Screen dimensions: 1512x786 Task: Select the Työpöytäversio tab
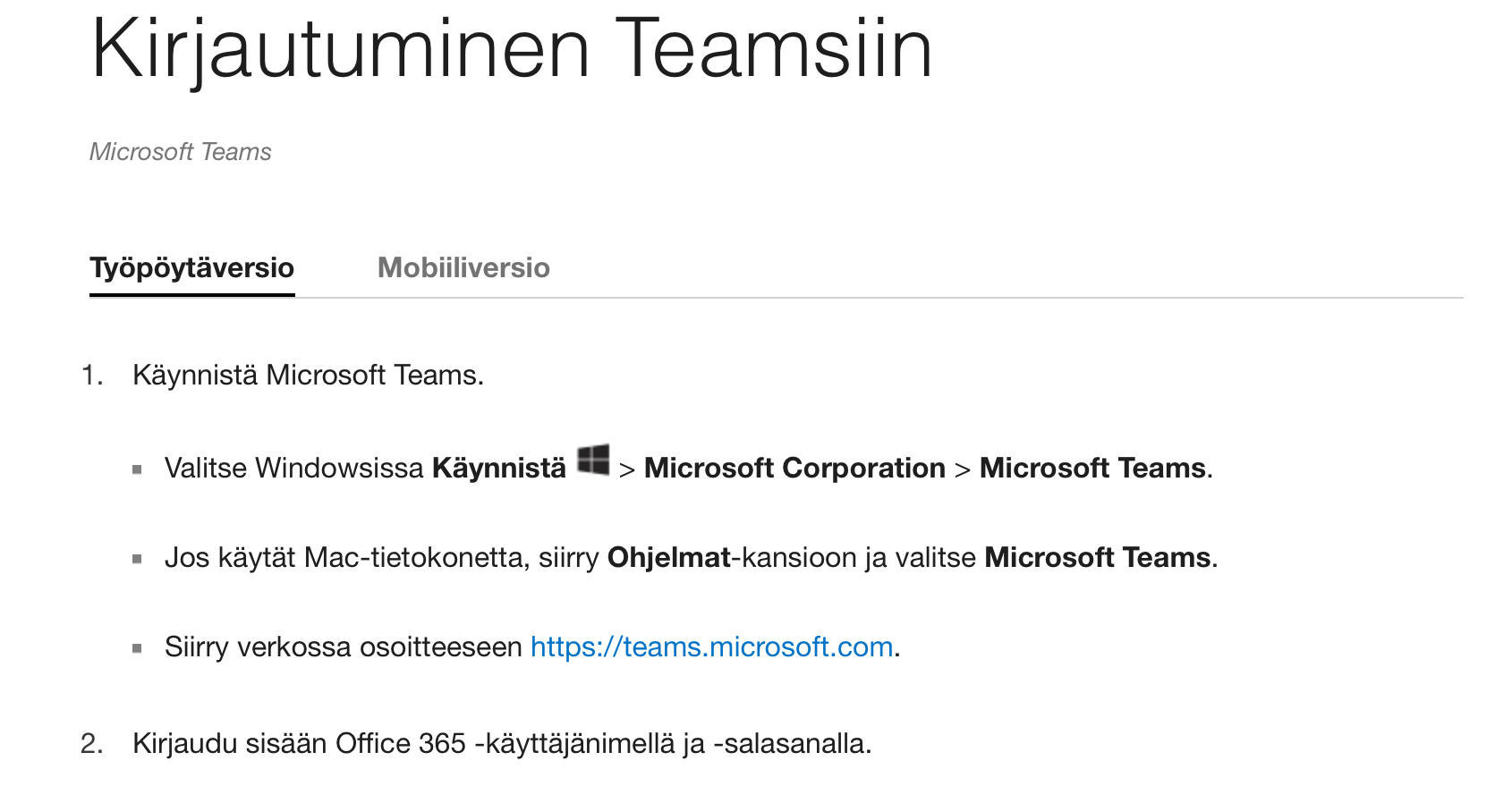point(192,268)
